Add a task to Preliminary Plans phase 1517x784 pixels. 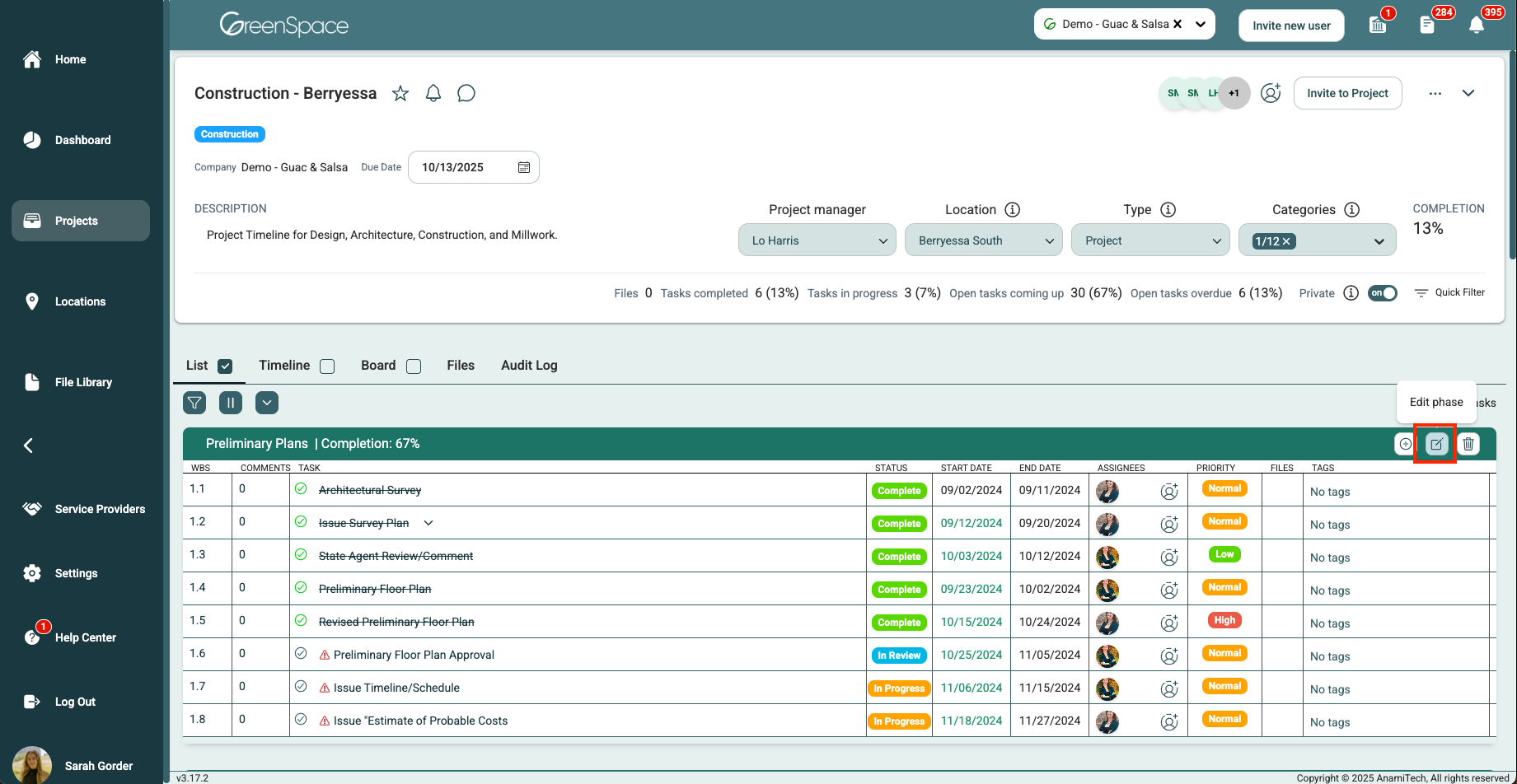[1405, 444]
